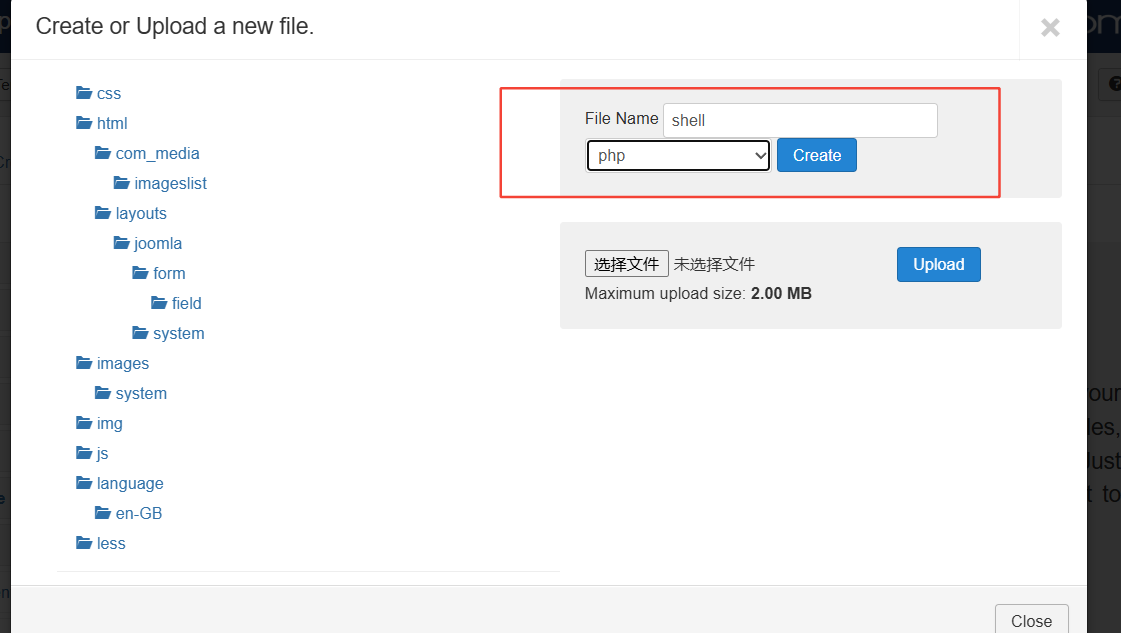This screenshot has width=1121, height=633.
Task: Select the layouts folder link
Action: click(x=141, y=214)
